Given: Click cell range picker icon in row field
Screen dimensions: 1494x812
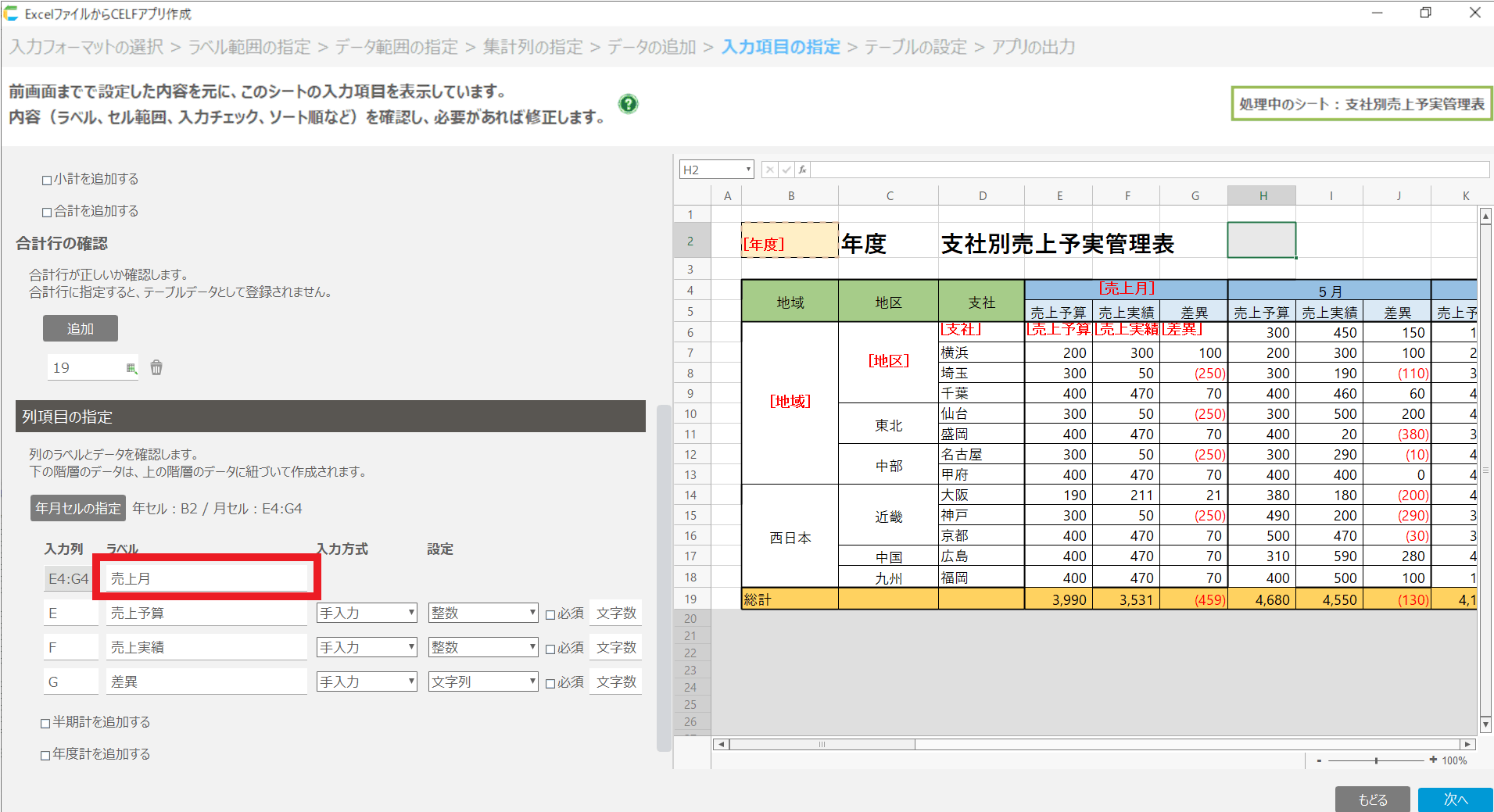Looking at the screenshot, I should click(x=131, y=368).
